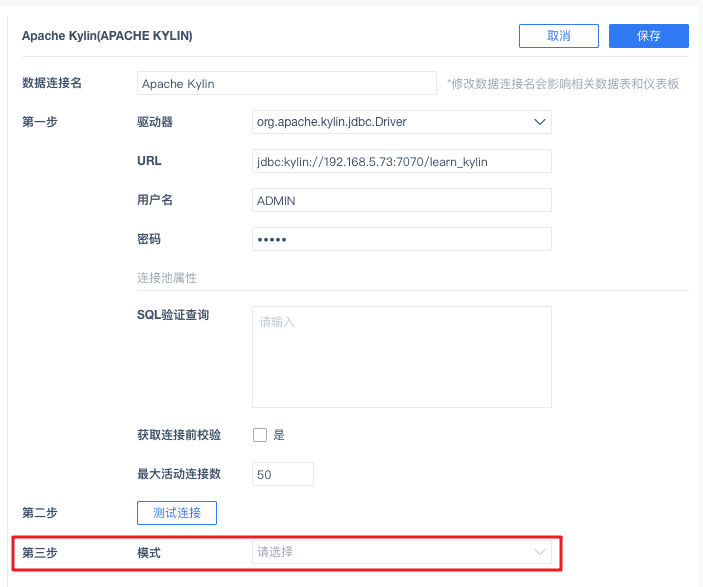Click the 用户名 field containing ADMIN
The height and width of the screenshot is (587, 703).
402,200
